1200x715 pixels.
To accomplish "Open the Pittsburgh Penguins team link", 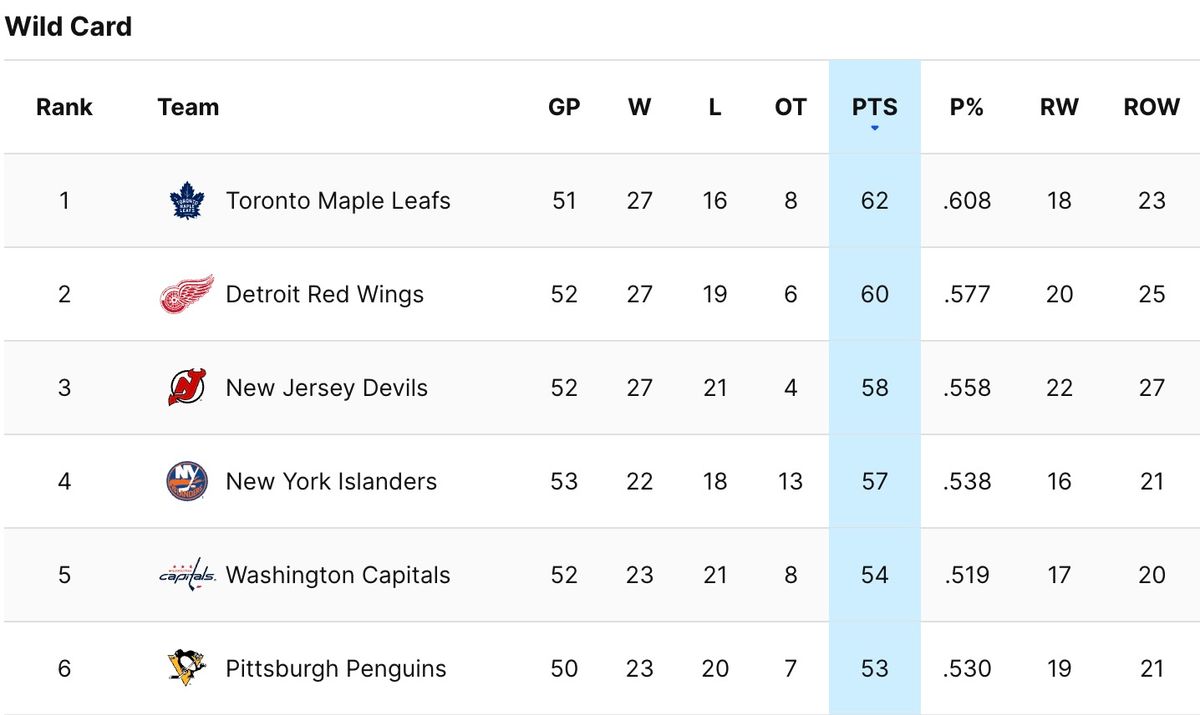I will (x=336, y=668).
